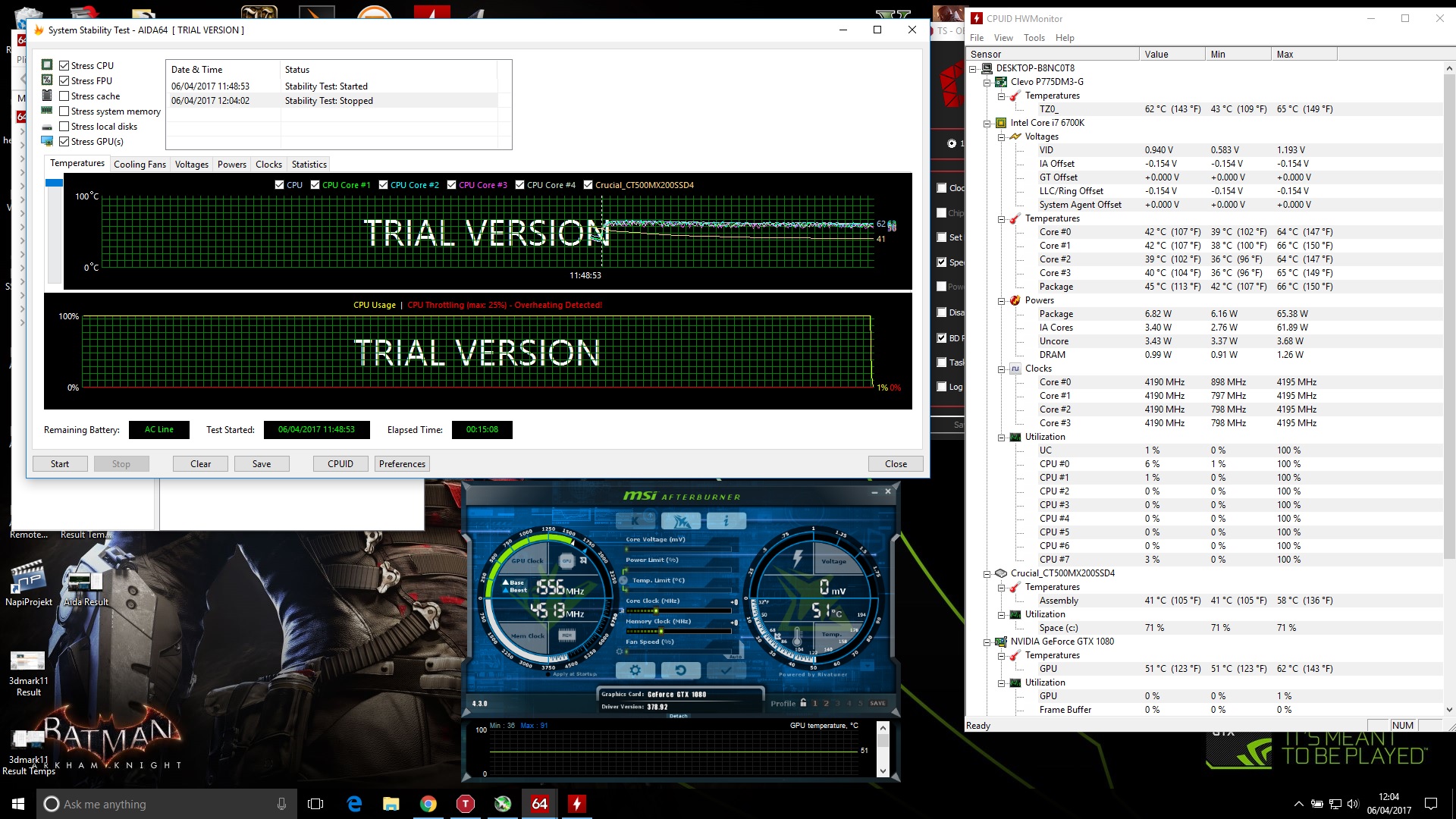
Task: Open Aida Result desktop icon
Action: click(x=86, y=588)
